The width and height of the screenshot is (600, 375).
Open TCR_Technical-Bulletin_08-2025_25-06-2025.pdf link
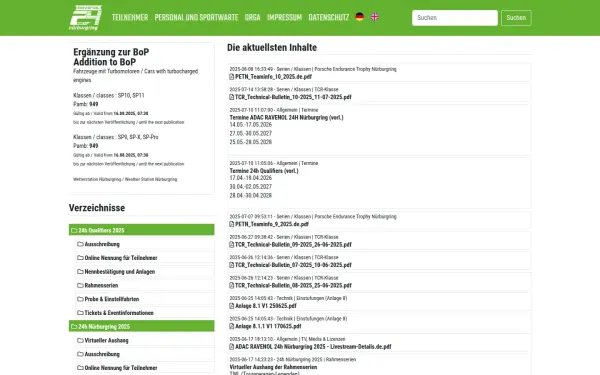coord(293,285)
